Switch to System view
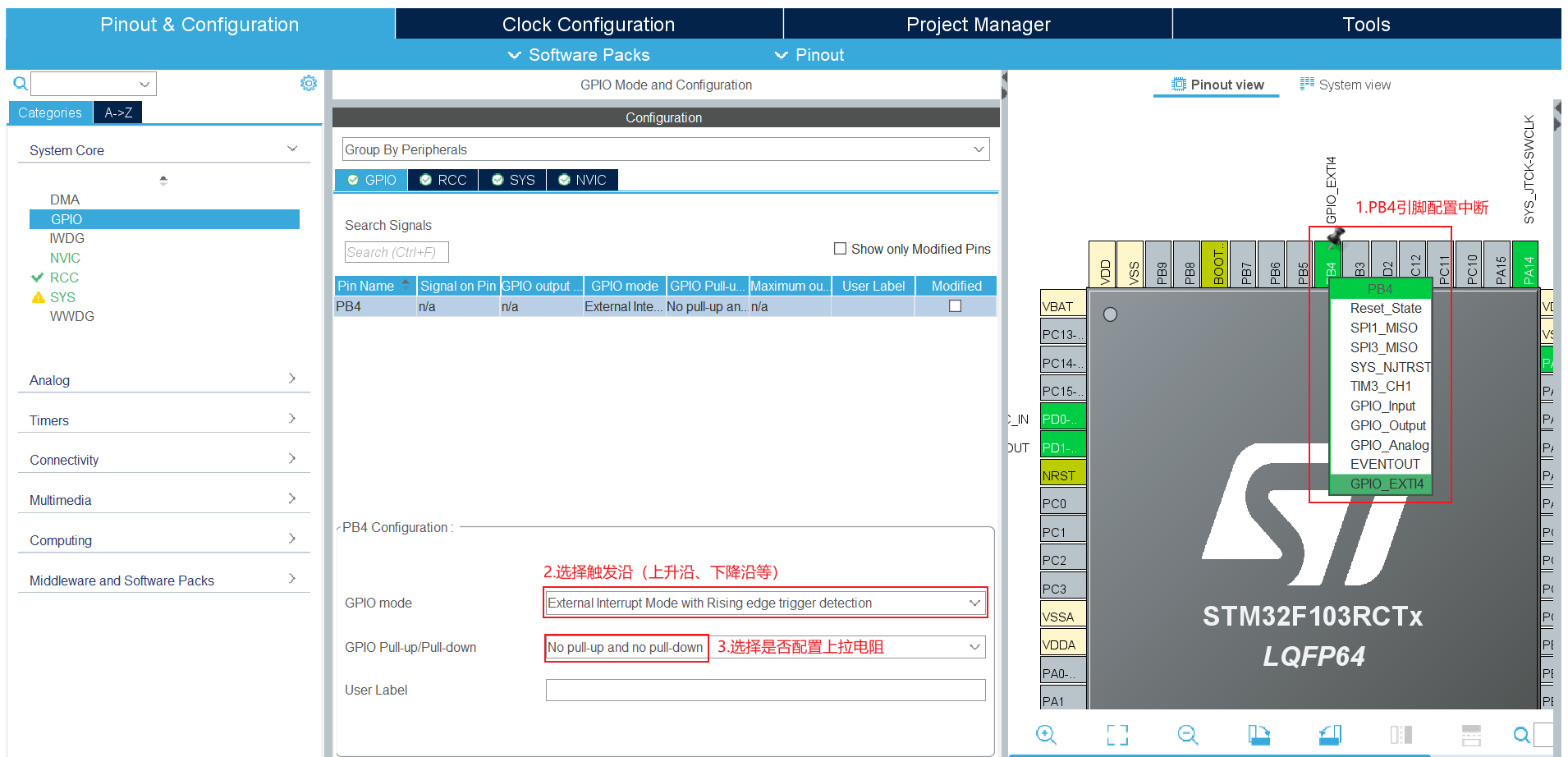Viewport: 1568px width, 757px height. [1346, 85]
